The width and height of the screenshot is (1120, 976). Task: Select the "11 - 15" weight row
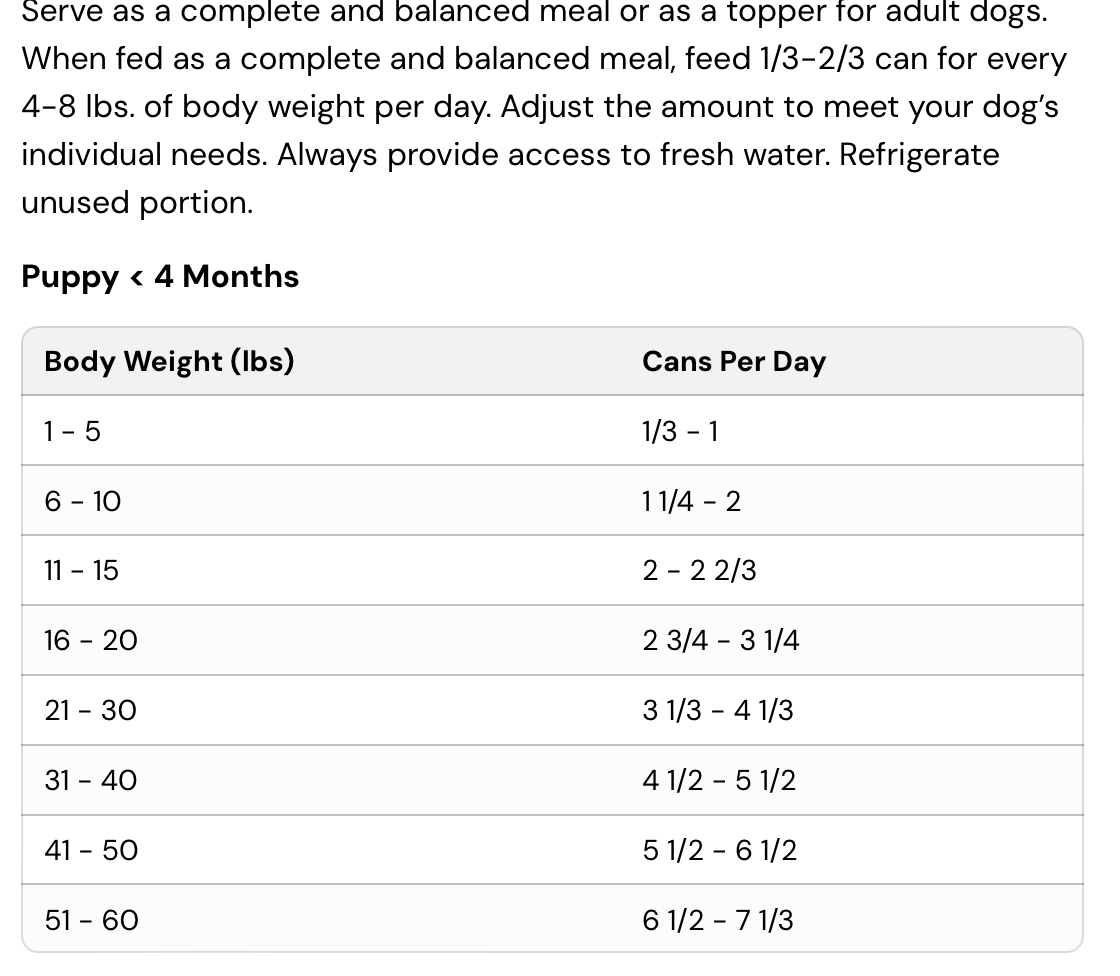pos(81,571)
